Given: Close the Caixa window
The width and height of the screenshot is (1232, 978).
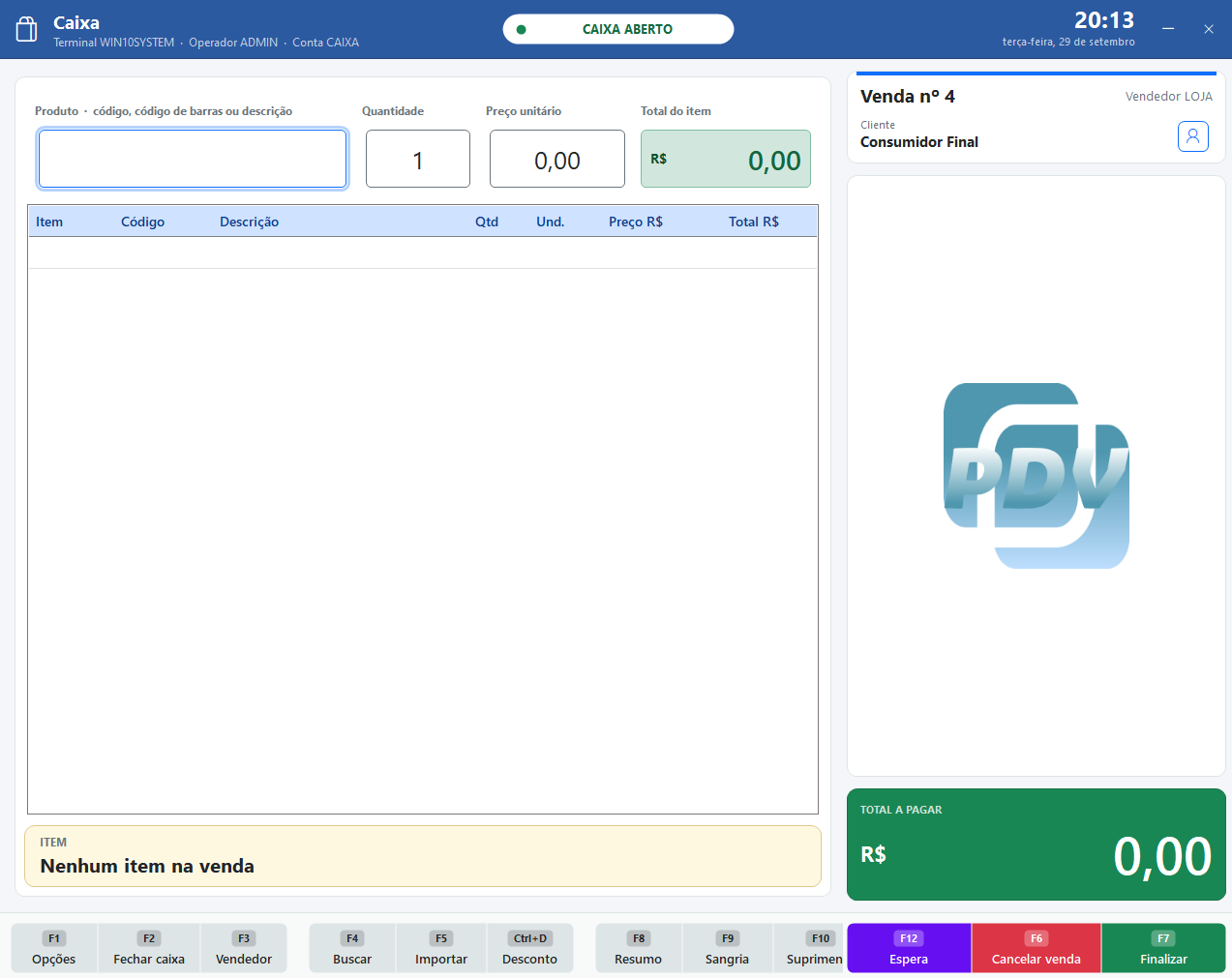Looking at the screenshot, I should click(x=1209, y=29).
